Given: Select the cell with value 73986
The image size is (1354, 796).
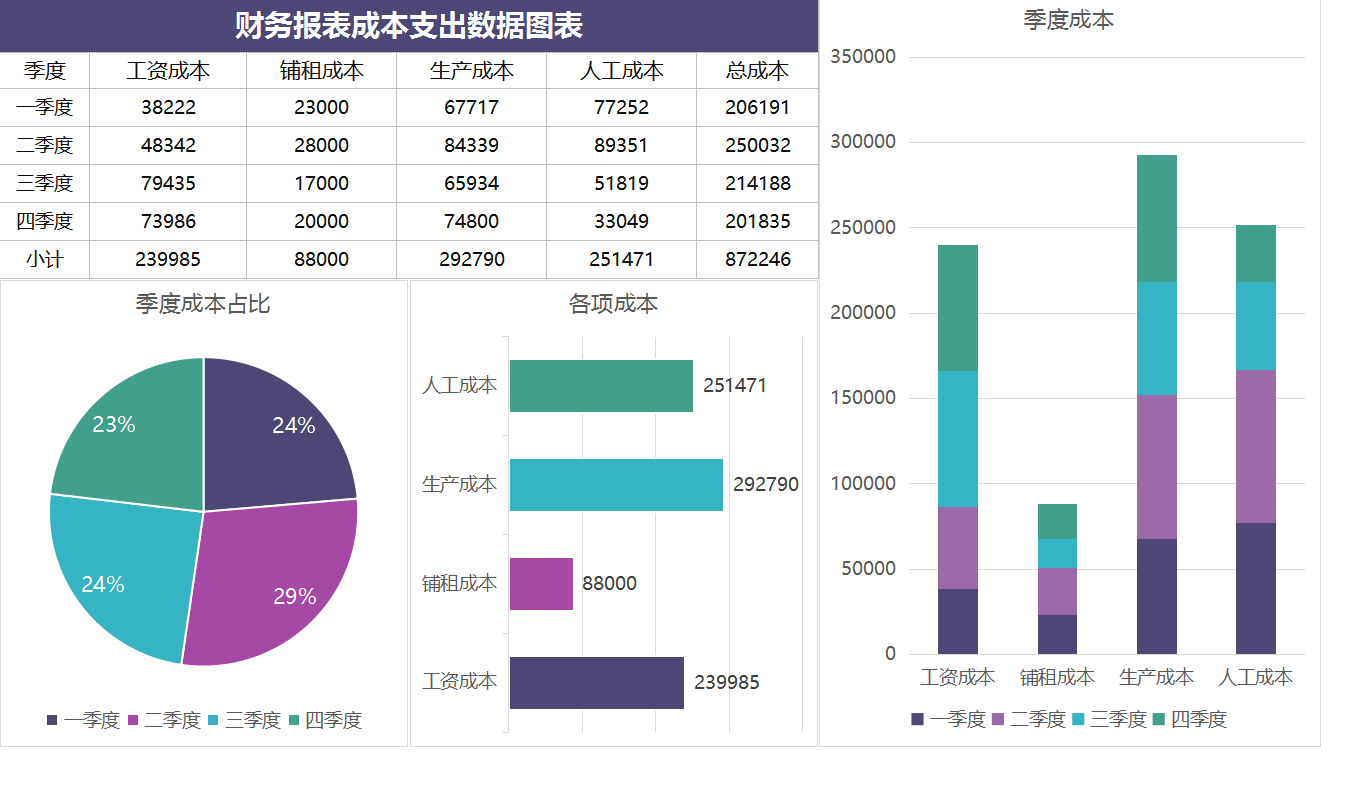Looking at the screenshot, I should click(168, 222).
